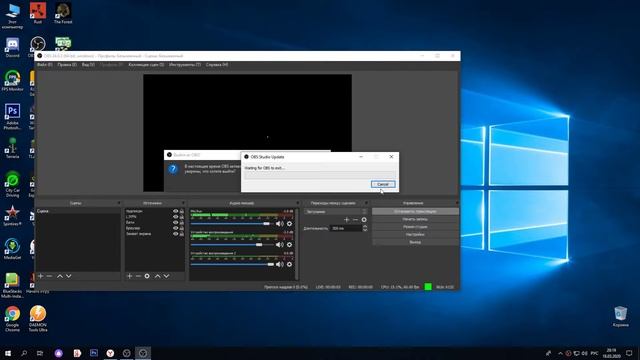The image size is (640, 360).
Task: Toggle lock icon of the topmost source
Action: click(182, 211)
